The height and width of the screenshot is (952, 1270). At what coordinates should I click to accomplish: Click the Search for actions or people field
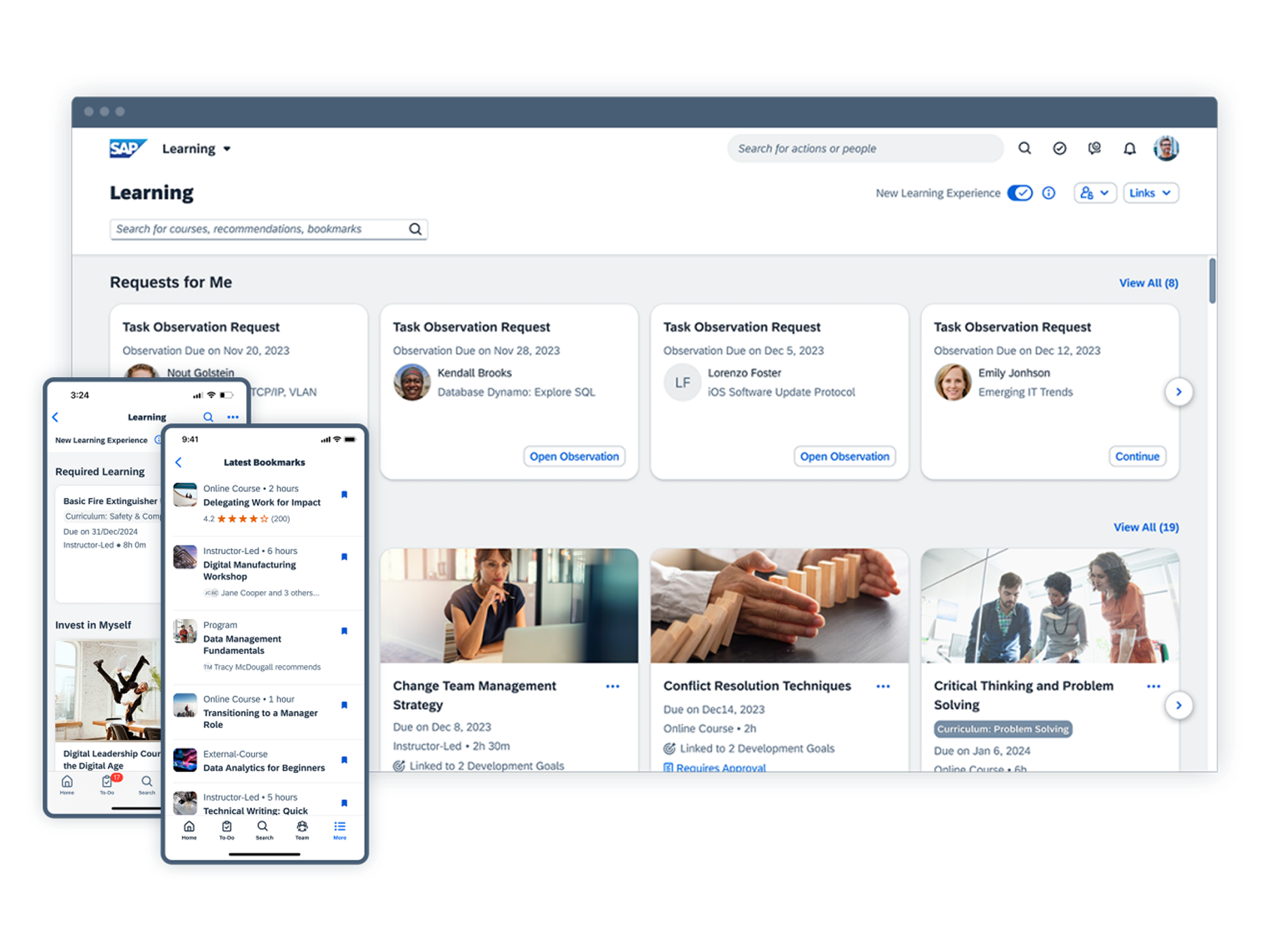(x=865, y=148)
